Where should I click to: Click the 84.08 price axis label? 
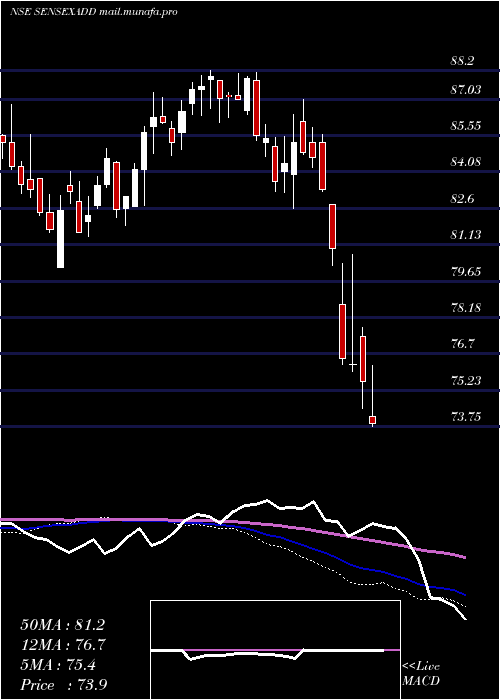(466, 162)
